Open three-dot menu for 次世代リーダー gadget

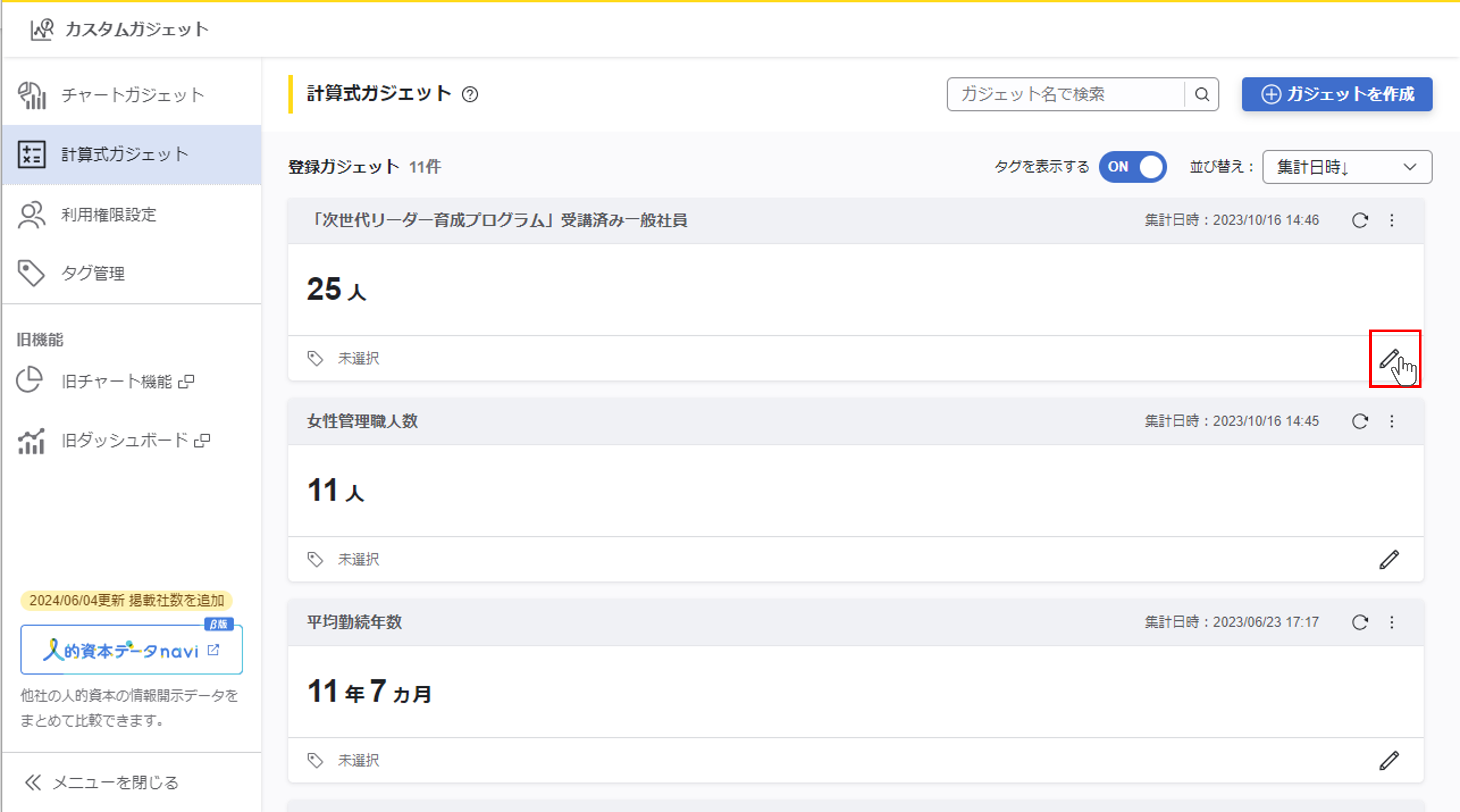tap(1391, 220)
